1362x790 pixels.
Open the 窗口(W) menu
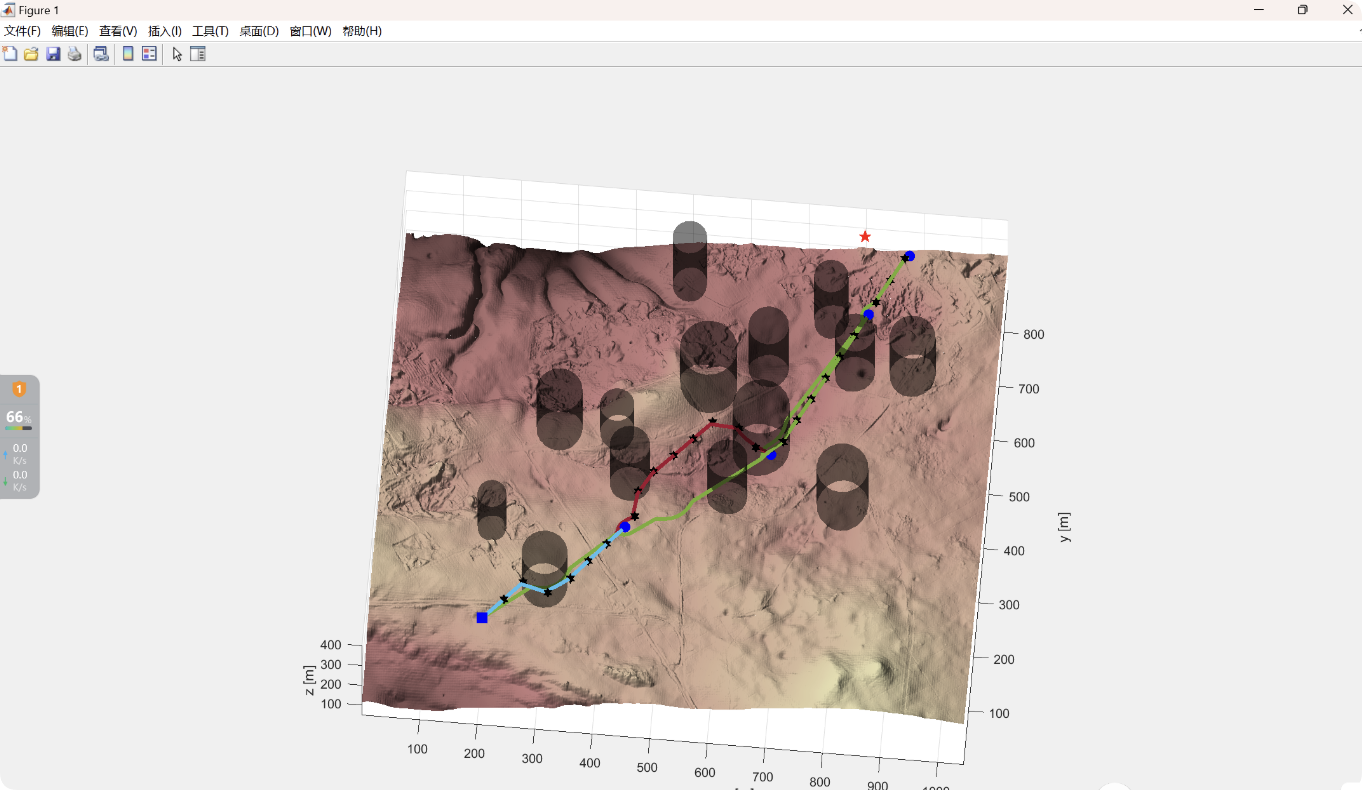click(310, 31)
